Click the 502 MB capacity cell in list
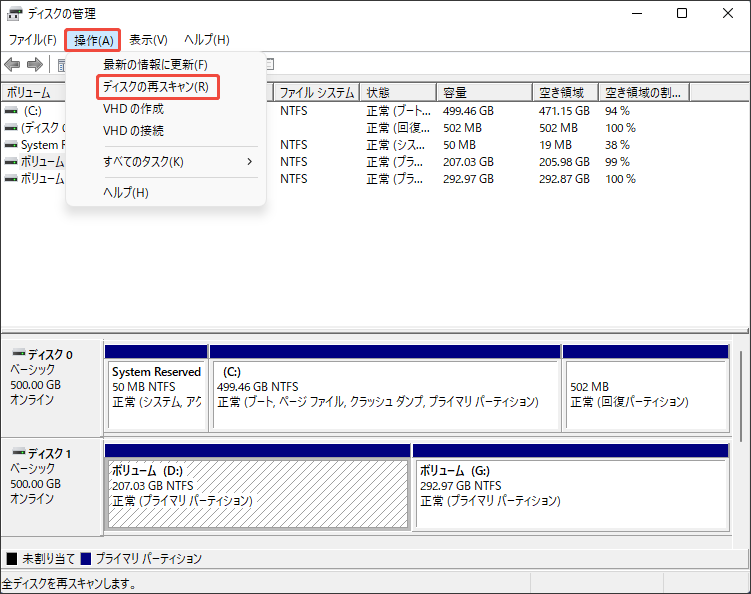 462,128
